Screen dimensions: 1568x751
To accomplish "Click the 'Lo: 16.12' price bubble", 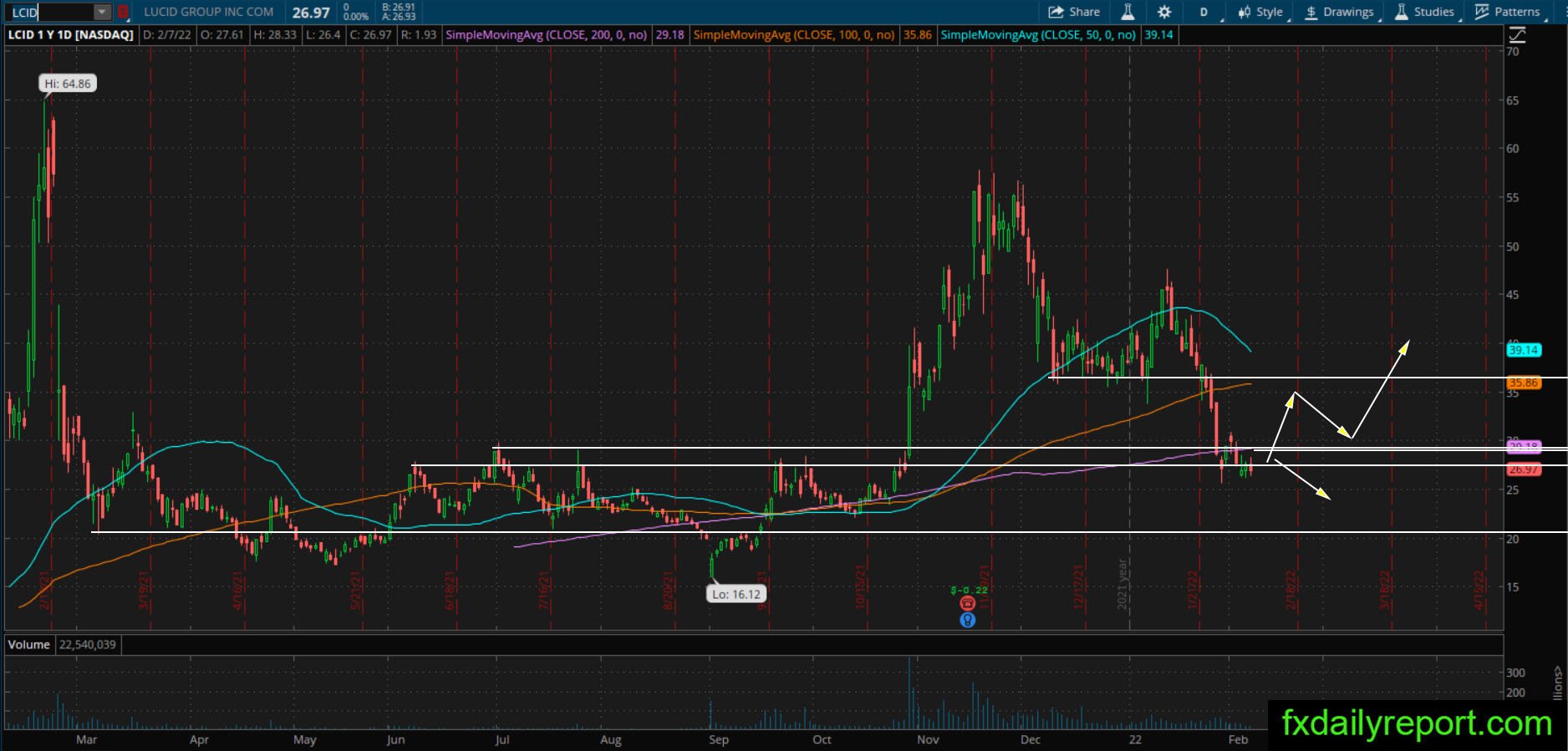I will pos(736,594).
